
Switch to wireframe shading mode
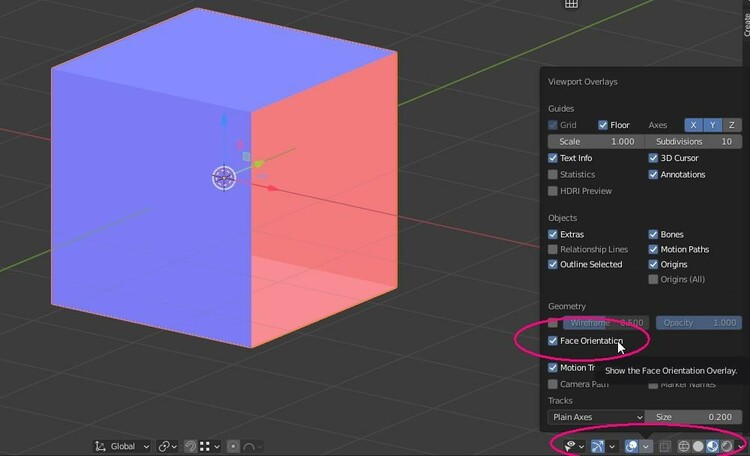pos(684,446)
